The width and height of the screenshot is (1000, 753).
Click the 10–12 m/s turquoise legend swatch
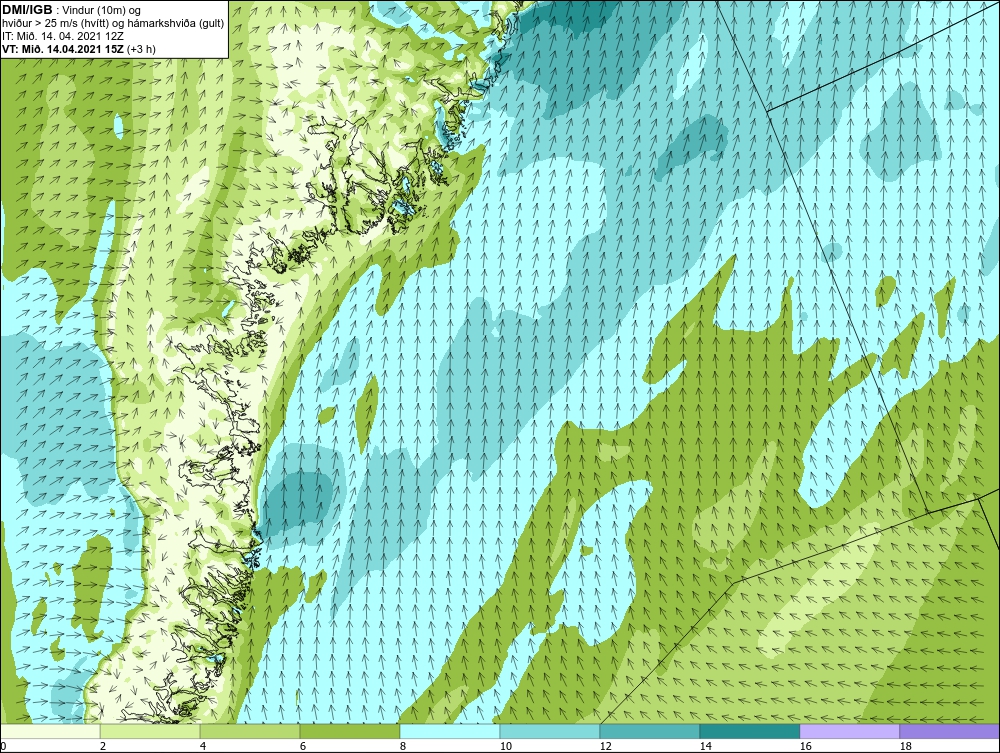[550, 732]
